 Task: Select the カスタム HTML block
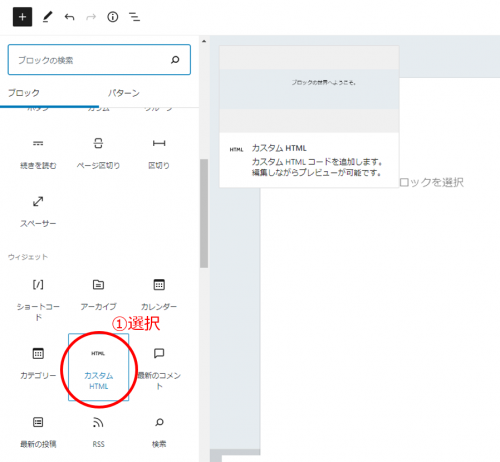[x=98, y=367]
